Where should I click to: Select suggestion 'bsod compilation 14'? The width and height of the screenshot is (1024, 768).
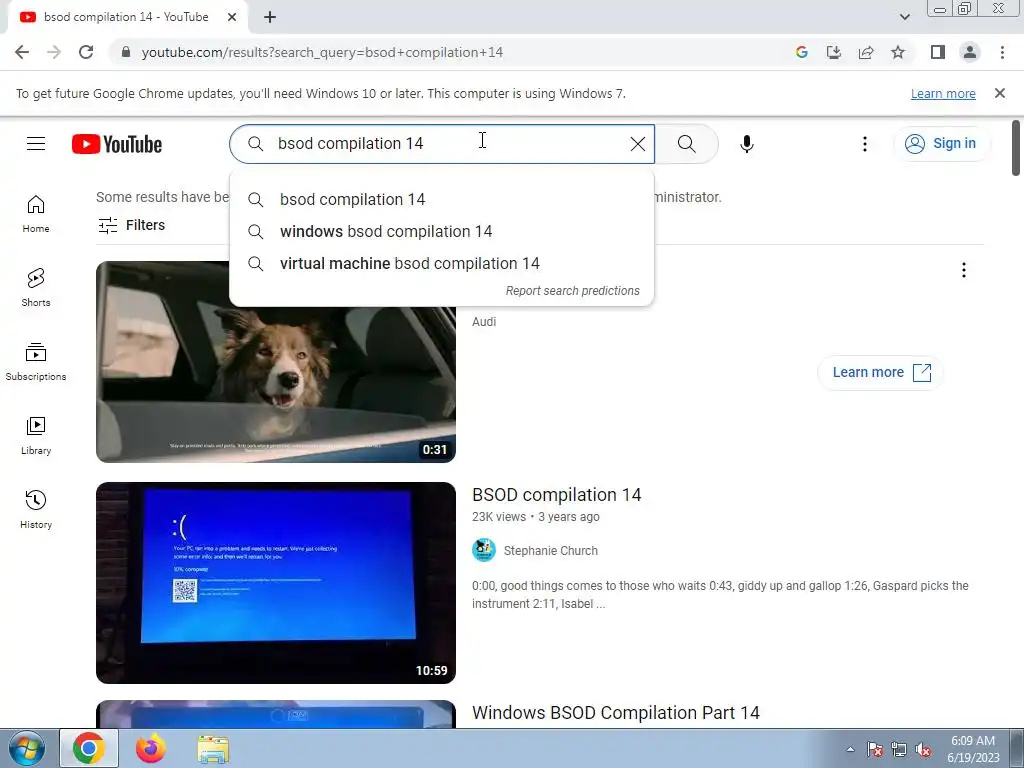tap(441, 199)
